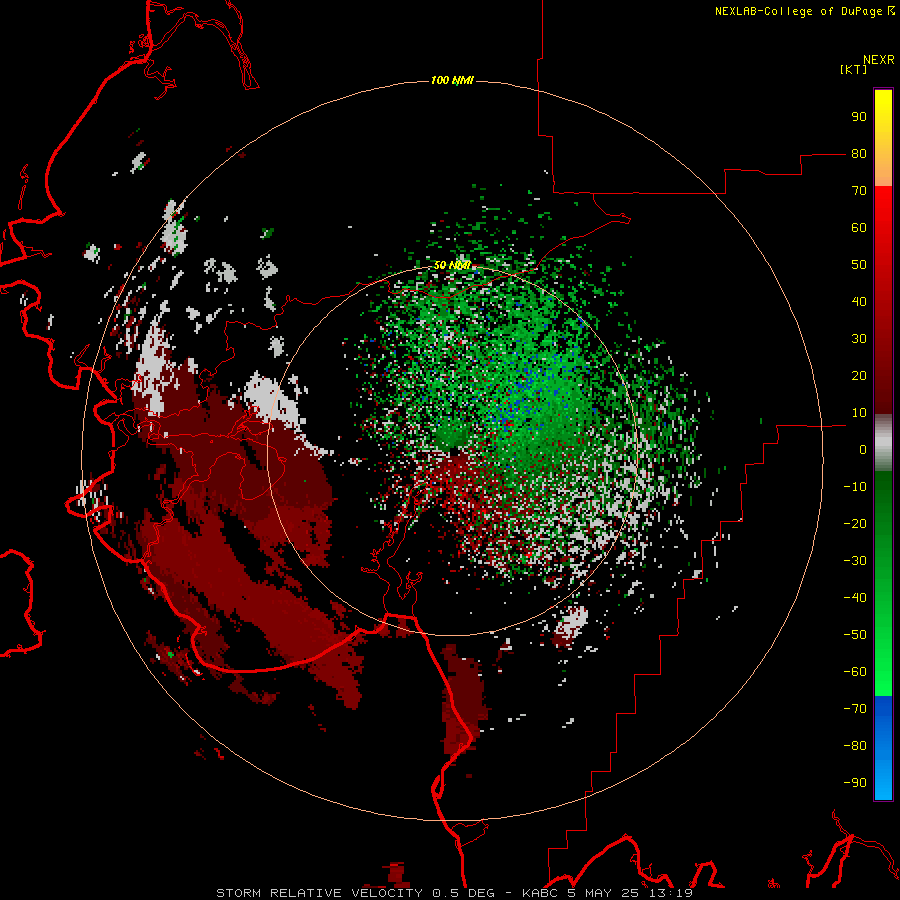
Task: Click the [KT] units label
Action: click(854, 69)
